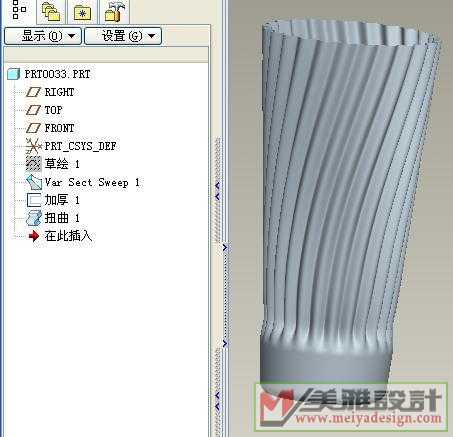This screenshot has height=437, width=453.
Task: Select the Var Sect Sweep 1 feature icon
Action: coord(34,182)
